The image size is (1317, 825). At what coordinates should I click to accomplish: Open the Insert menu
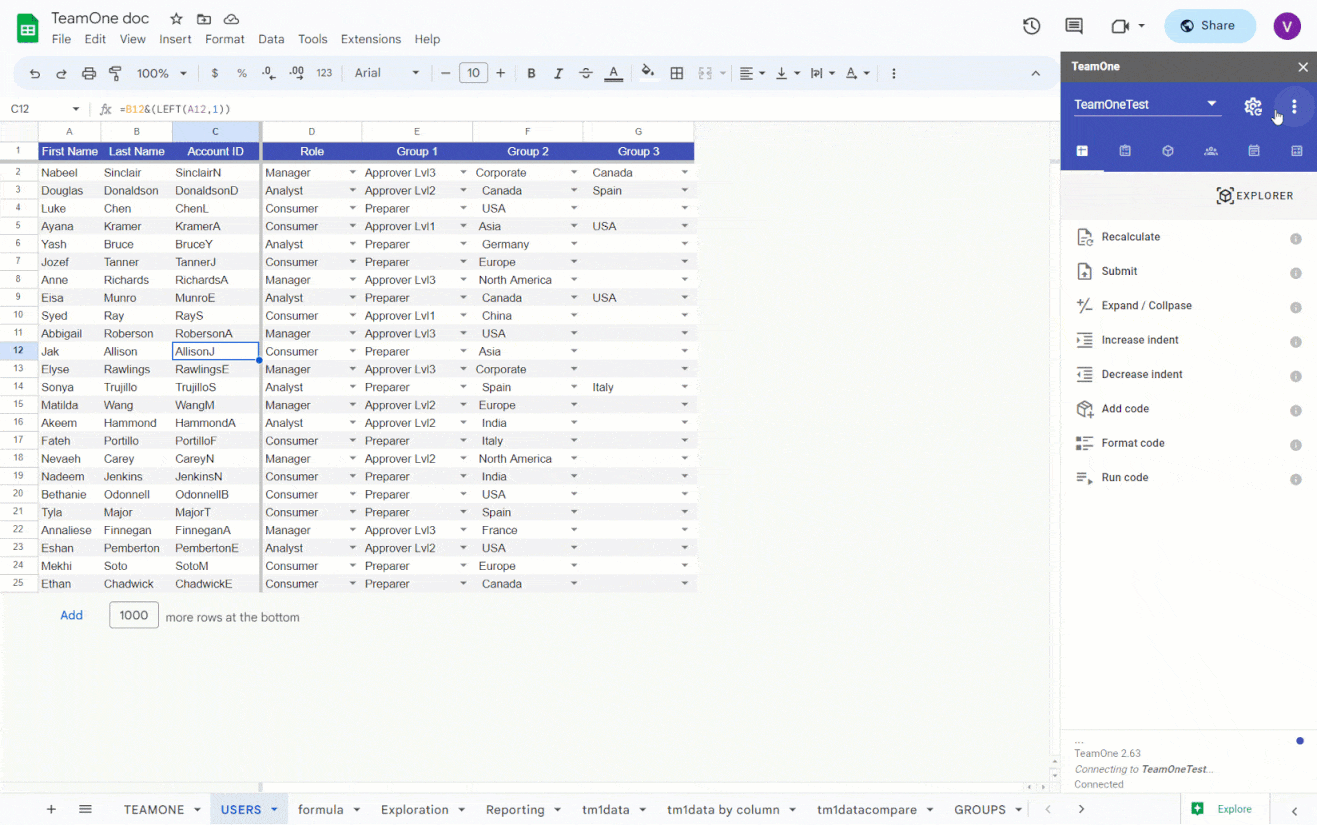pos(175,39)
